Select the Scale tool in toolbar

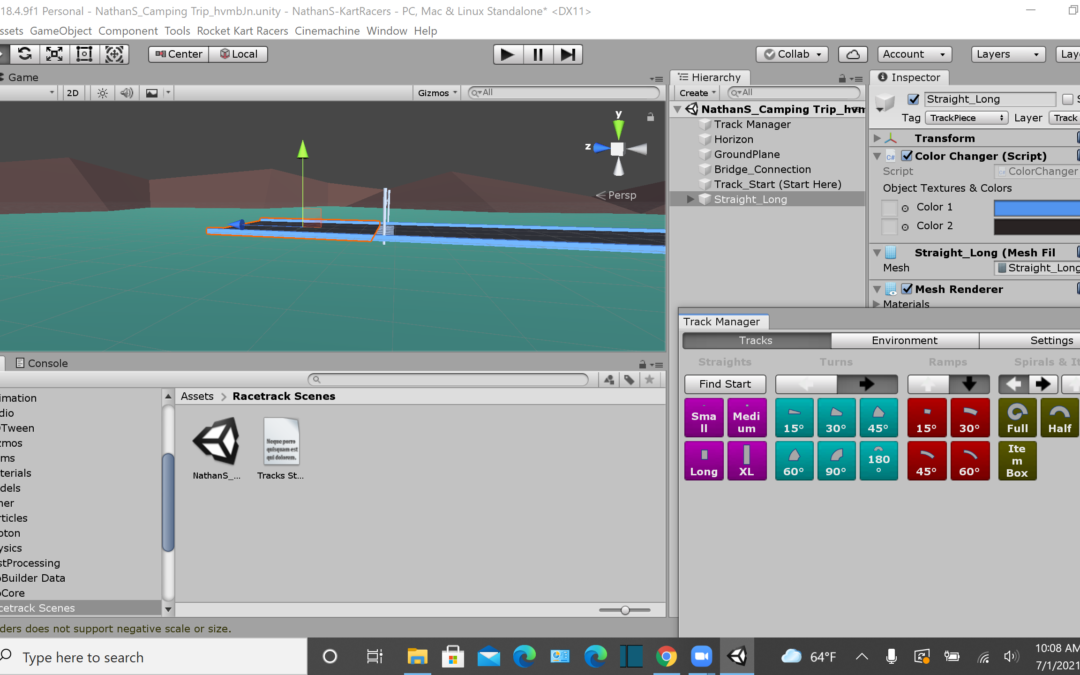pos(54,54)
